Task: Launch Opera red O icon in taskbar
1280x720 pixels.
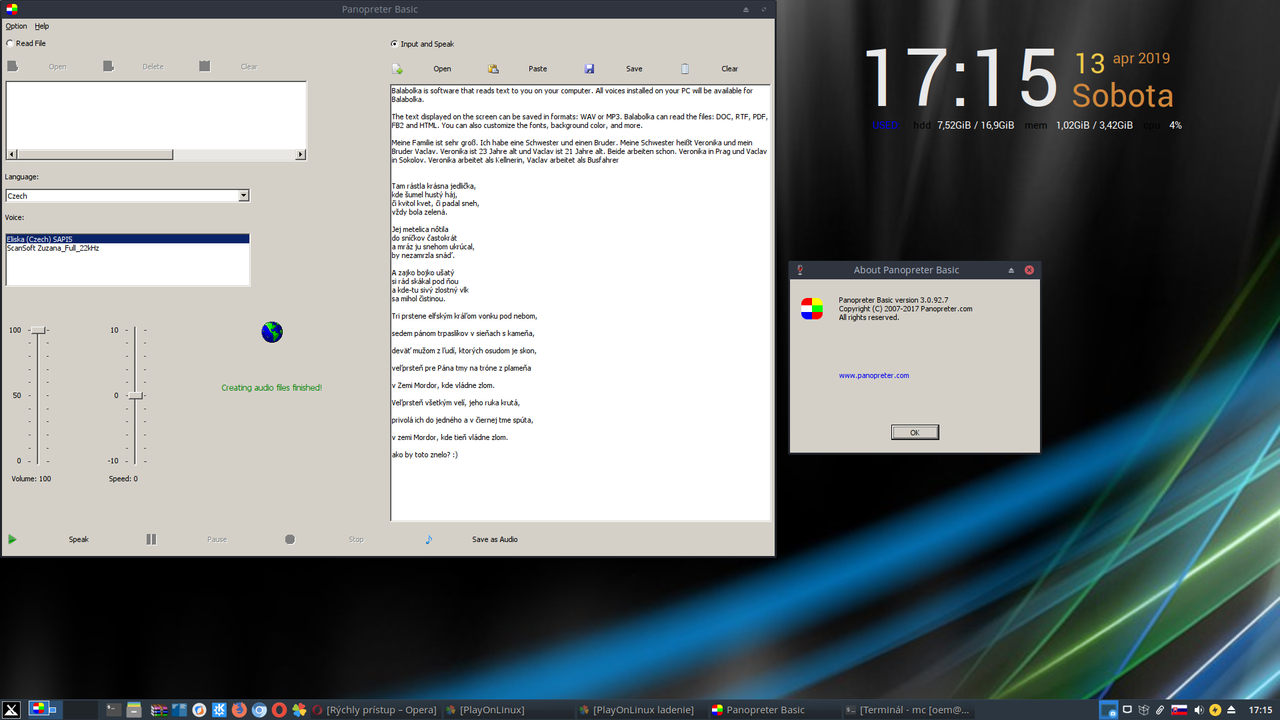Action: (279, 710)
